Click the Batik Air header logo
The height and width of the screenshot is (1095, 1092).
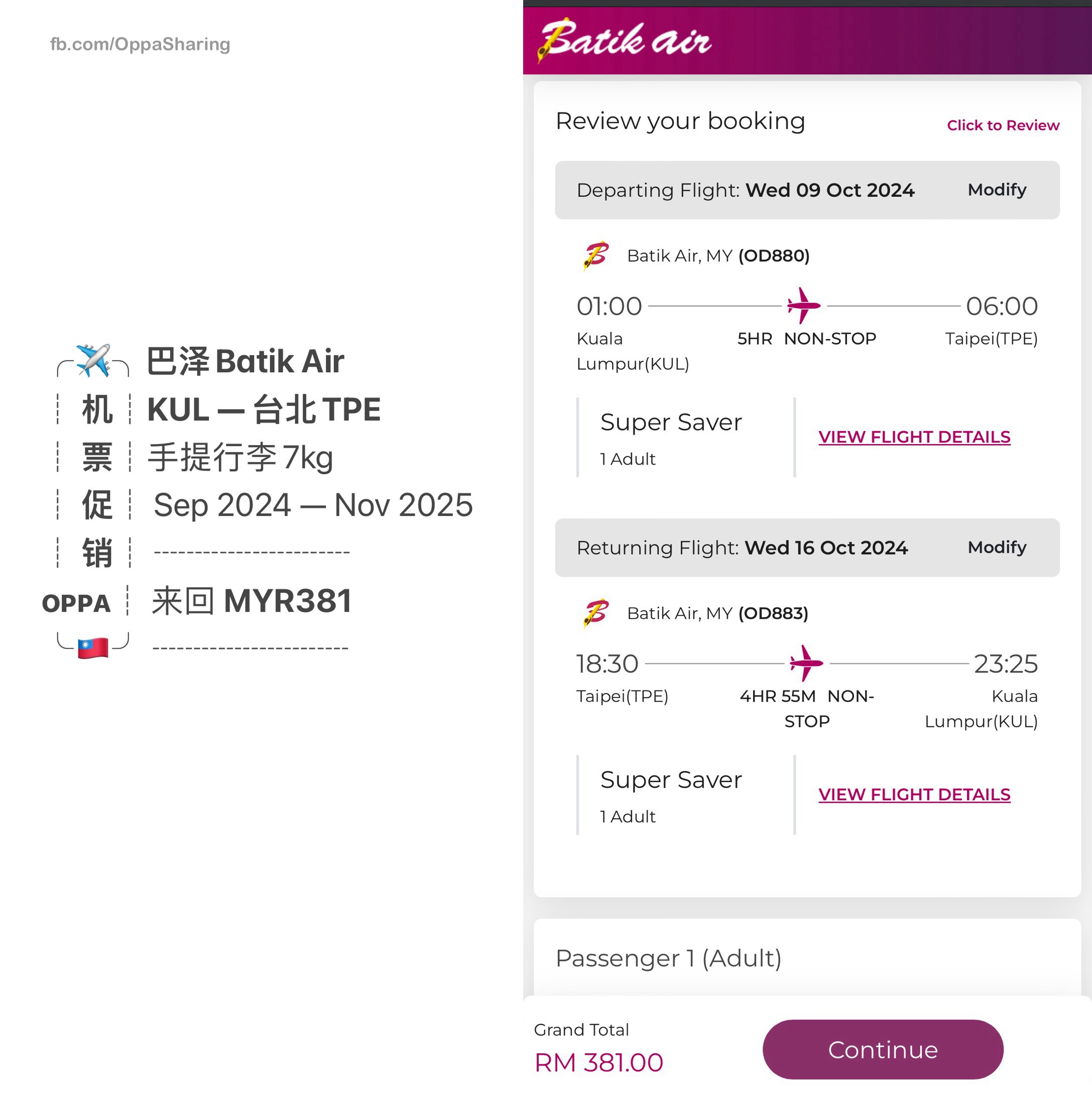[624, 40]
